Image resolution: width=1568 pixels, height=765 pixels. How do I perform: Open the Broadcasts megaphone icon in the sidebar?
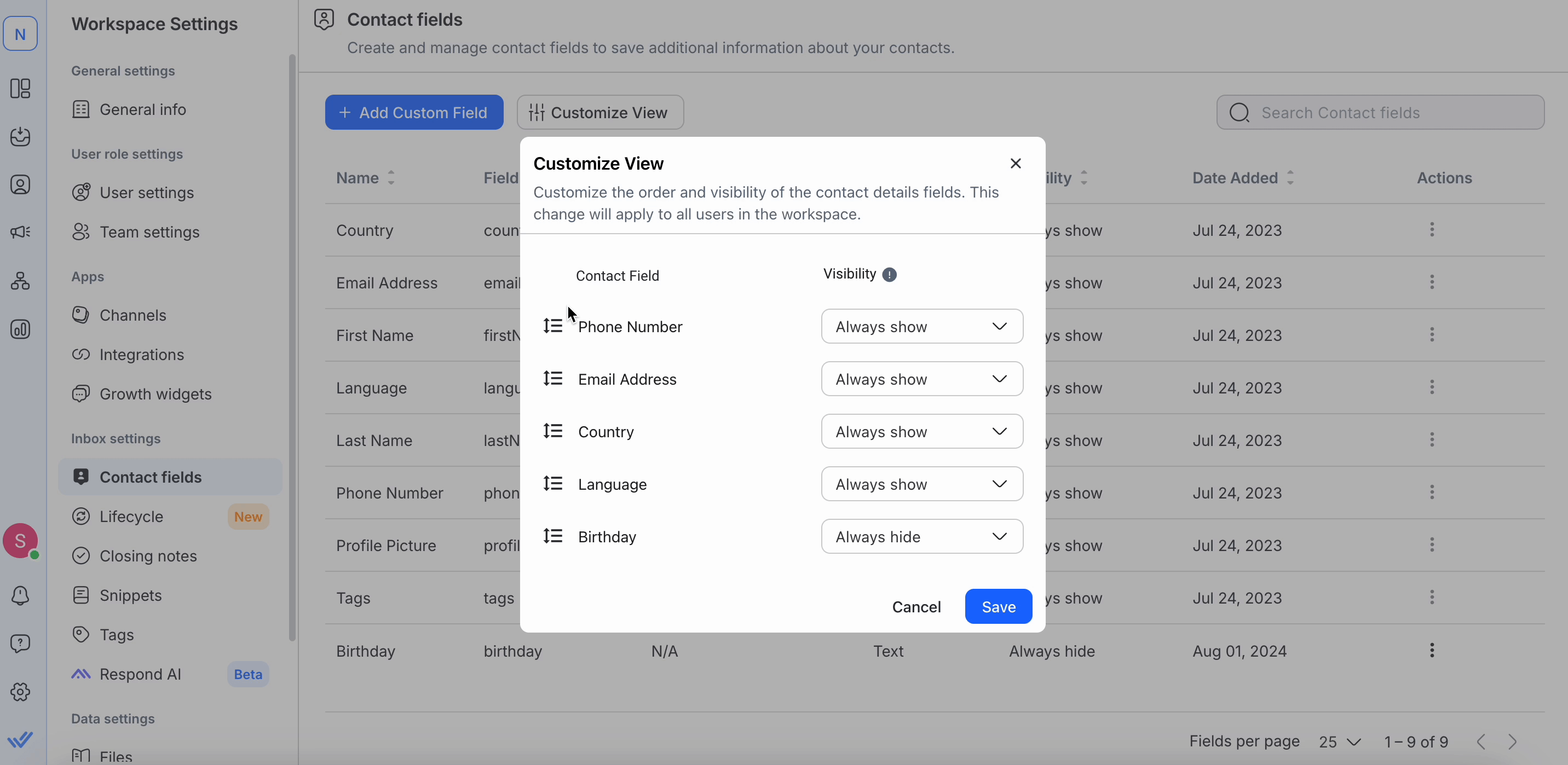coord(20,233)
